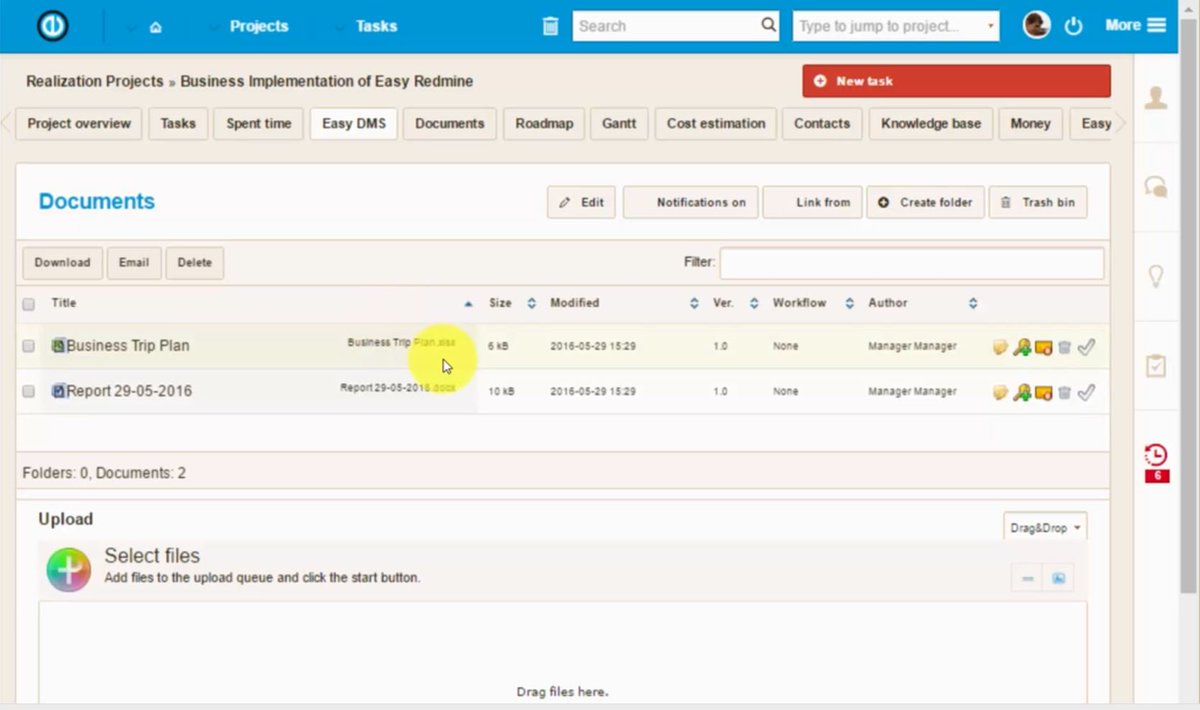The width and height of the screenshot is (1200, 710).
Task: Check the Business Trip Plan row checkbox
Action: 28,346
